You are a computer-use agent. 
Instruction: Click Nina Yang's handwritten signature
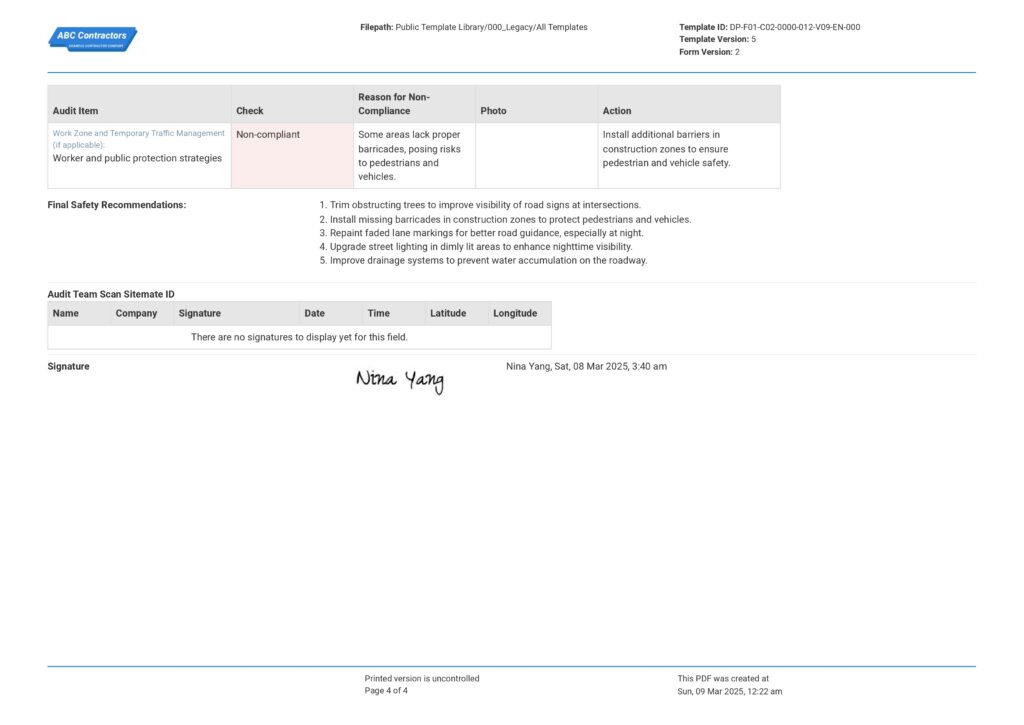coord(399,381)
